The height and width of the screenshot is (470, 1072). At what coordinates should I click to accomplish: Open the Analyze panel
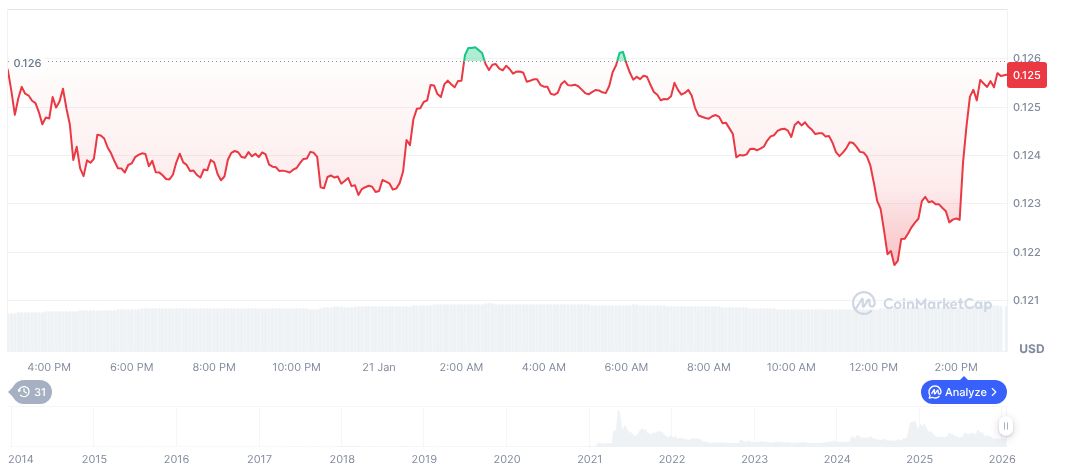(963, 392)
